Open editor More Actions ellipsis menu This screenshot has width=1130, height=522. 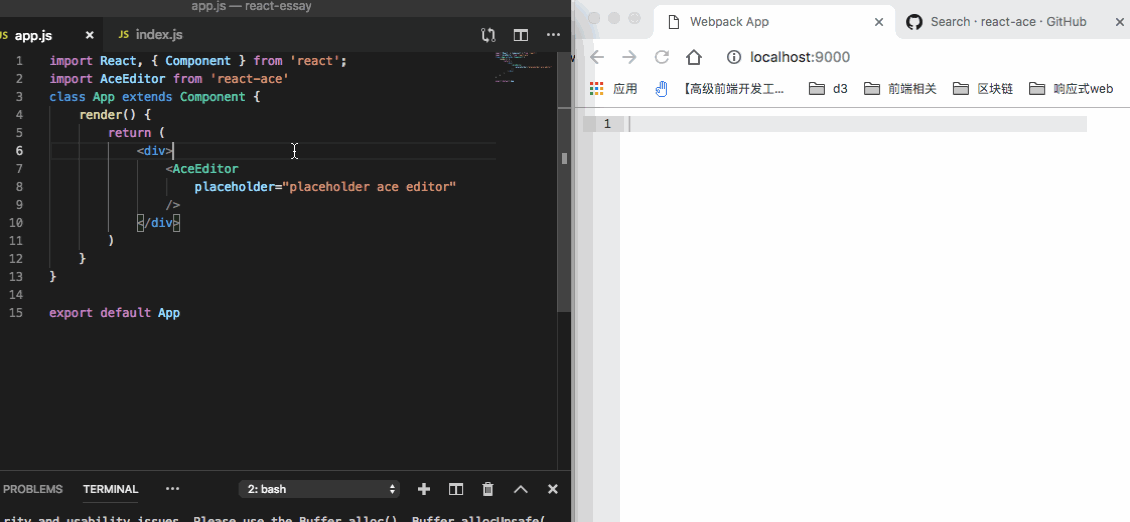pos(553,35)
